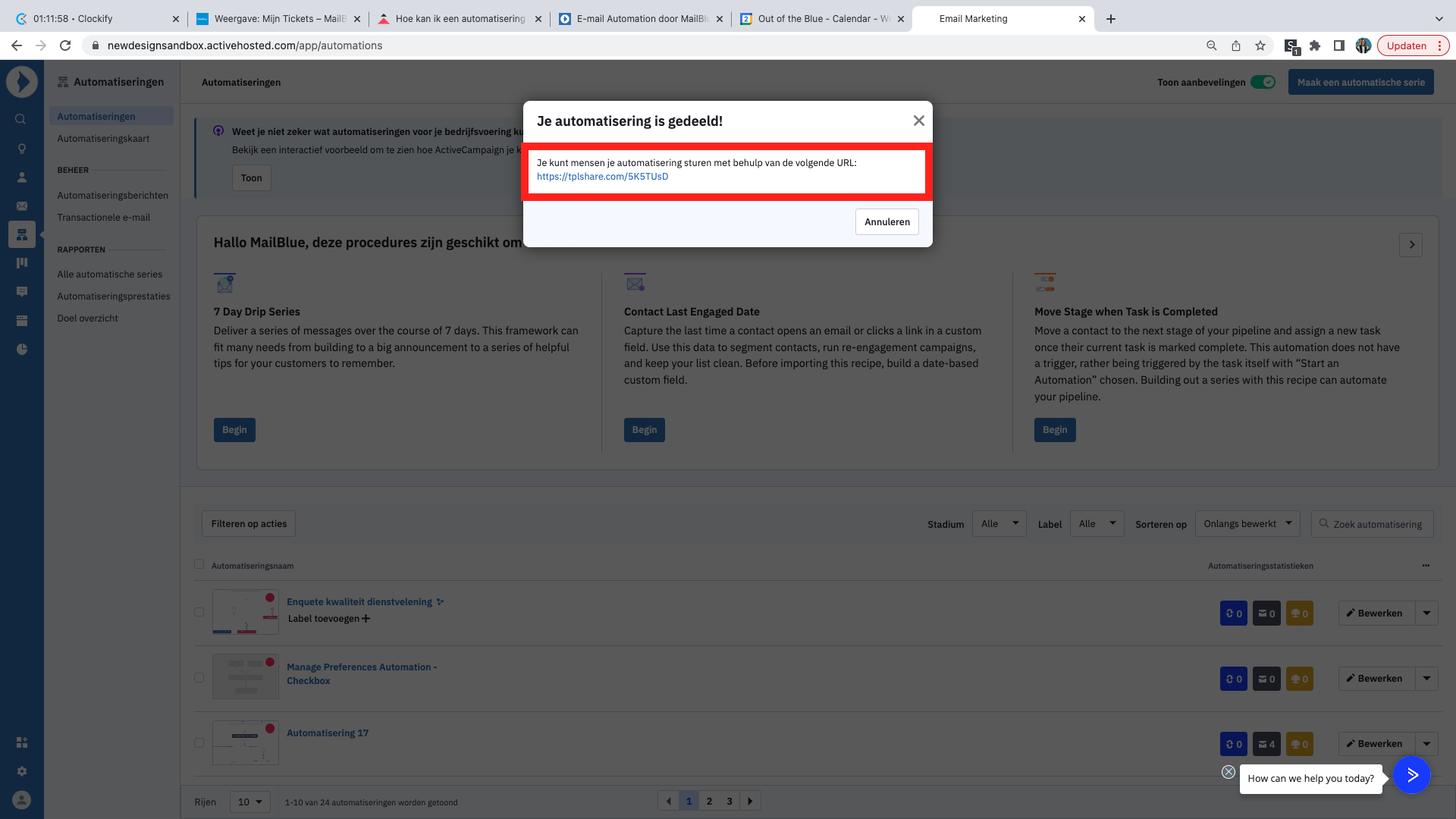1456x819 pixels.
Task: Open Automatiseringsberichten menu item
Action: tap(112, 196)
